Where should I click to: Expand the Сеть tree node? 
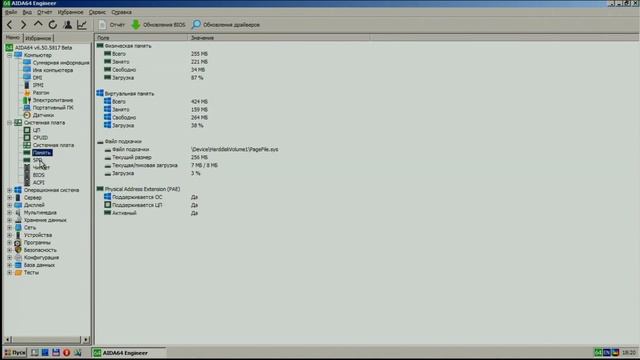(x=9, y=227)
